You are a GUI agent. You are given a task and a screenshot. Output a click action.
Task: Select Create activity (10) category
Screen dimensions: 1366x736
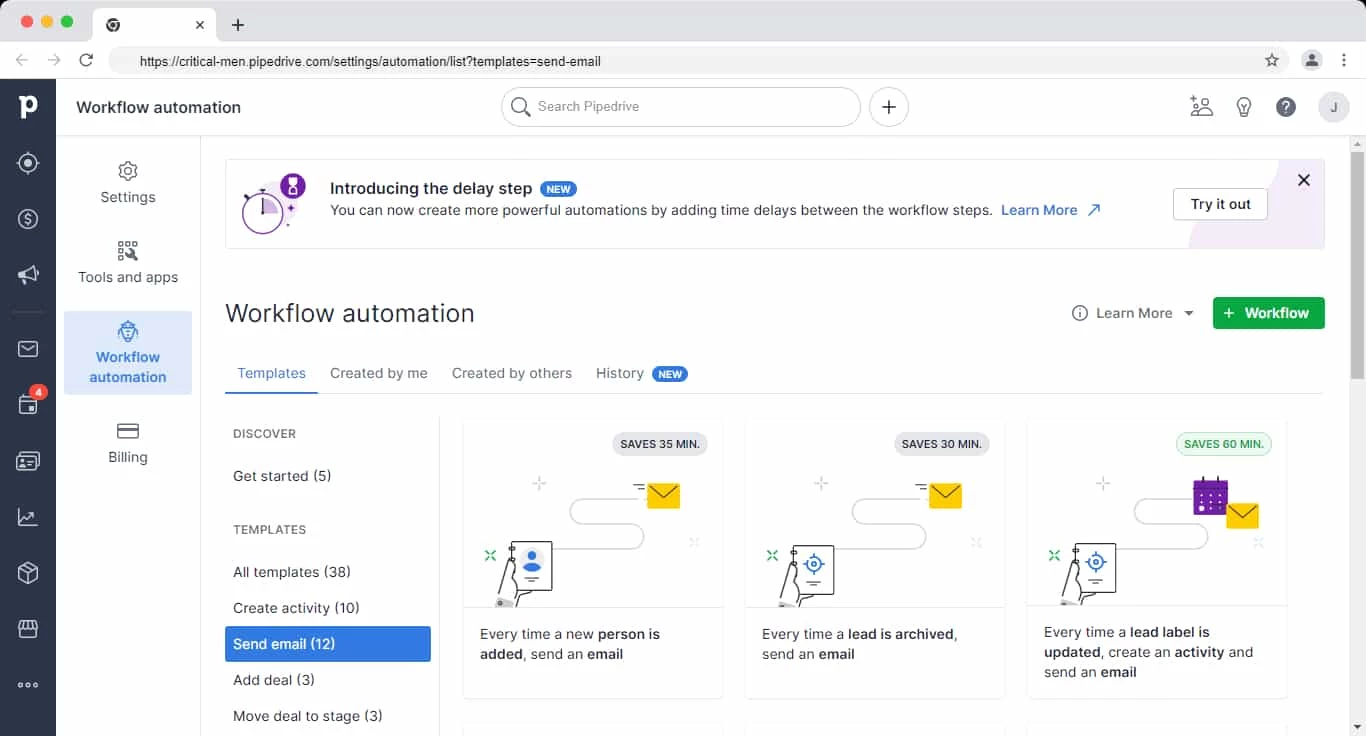(328, 608)
